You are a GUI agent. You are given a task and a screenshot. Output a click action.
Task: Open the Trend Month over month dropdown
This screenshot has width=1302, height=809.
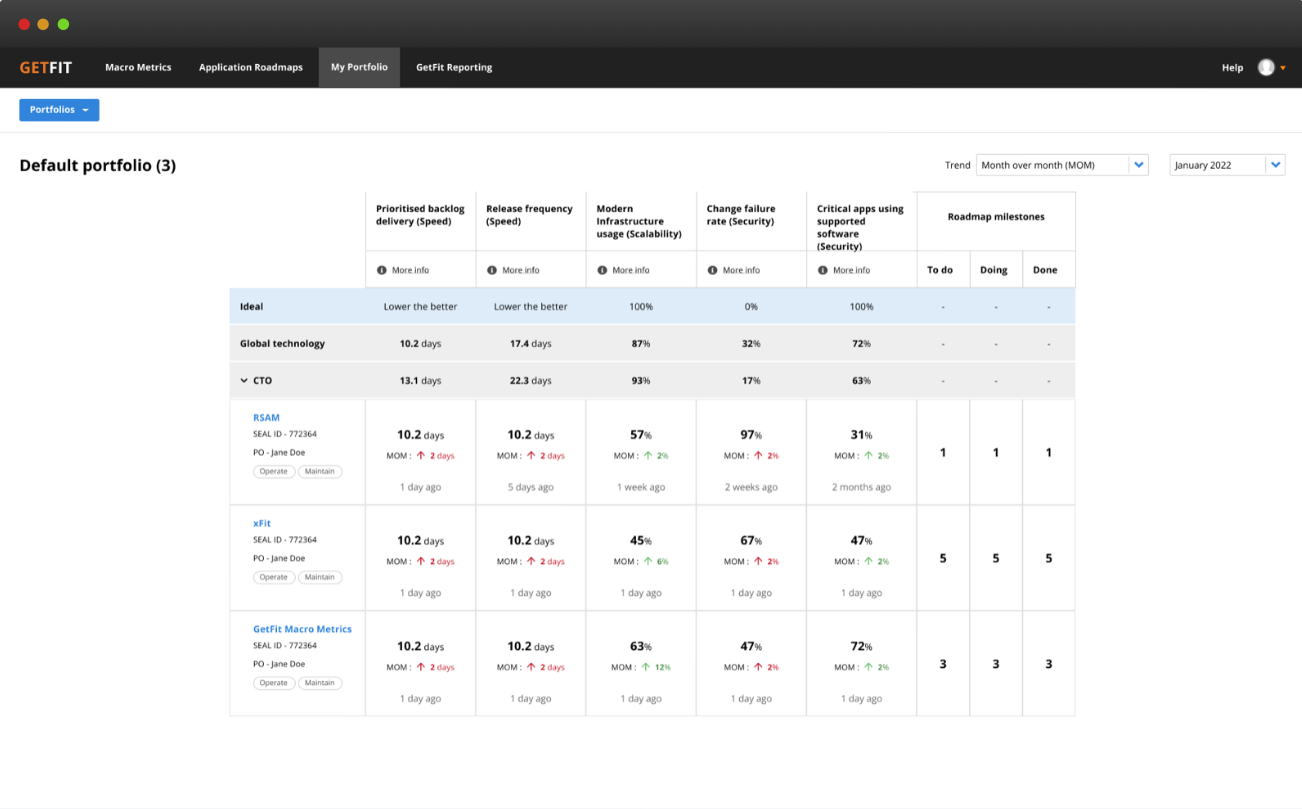pos(1061,164)
